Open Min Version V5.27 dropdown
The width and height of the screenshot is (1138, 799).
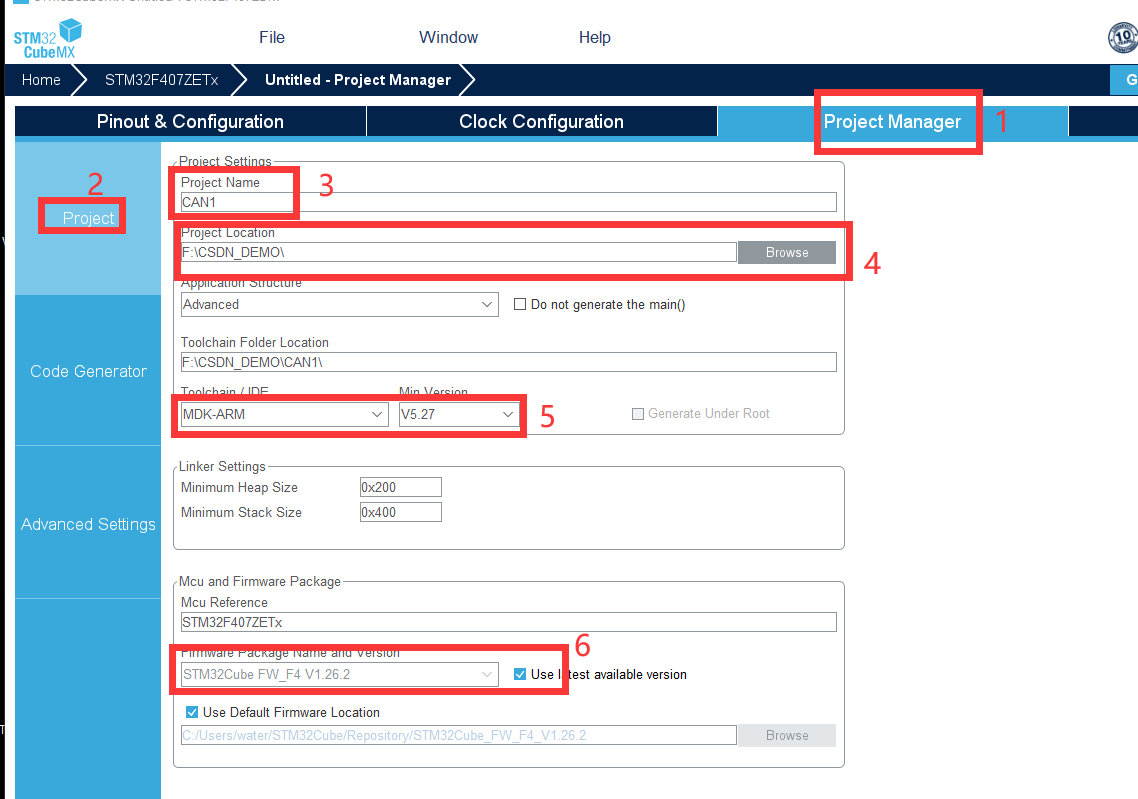[x=459, y=414]
